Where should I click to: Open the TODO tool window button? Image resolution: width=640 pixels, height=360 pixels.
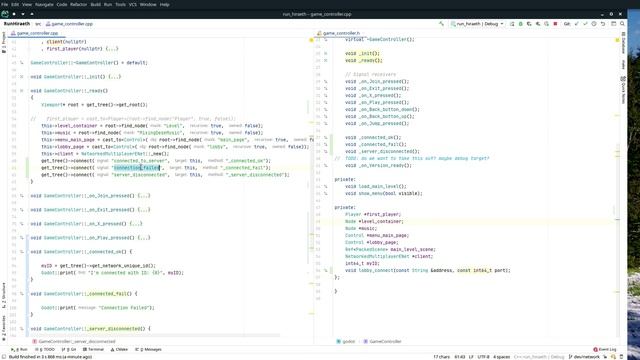click(45, 349)
